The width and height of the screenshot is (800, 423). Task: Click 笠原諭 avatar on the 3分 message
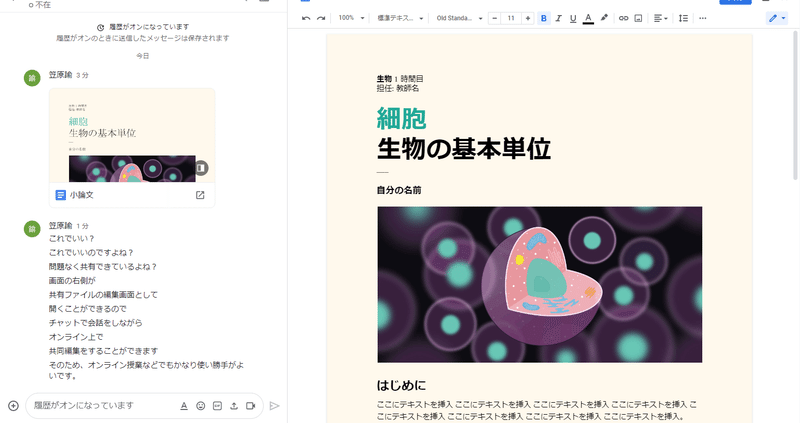(x=32, y=78)
